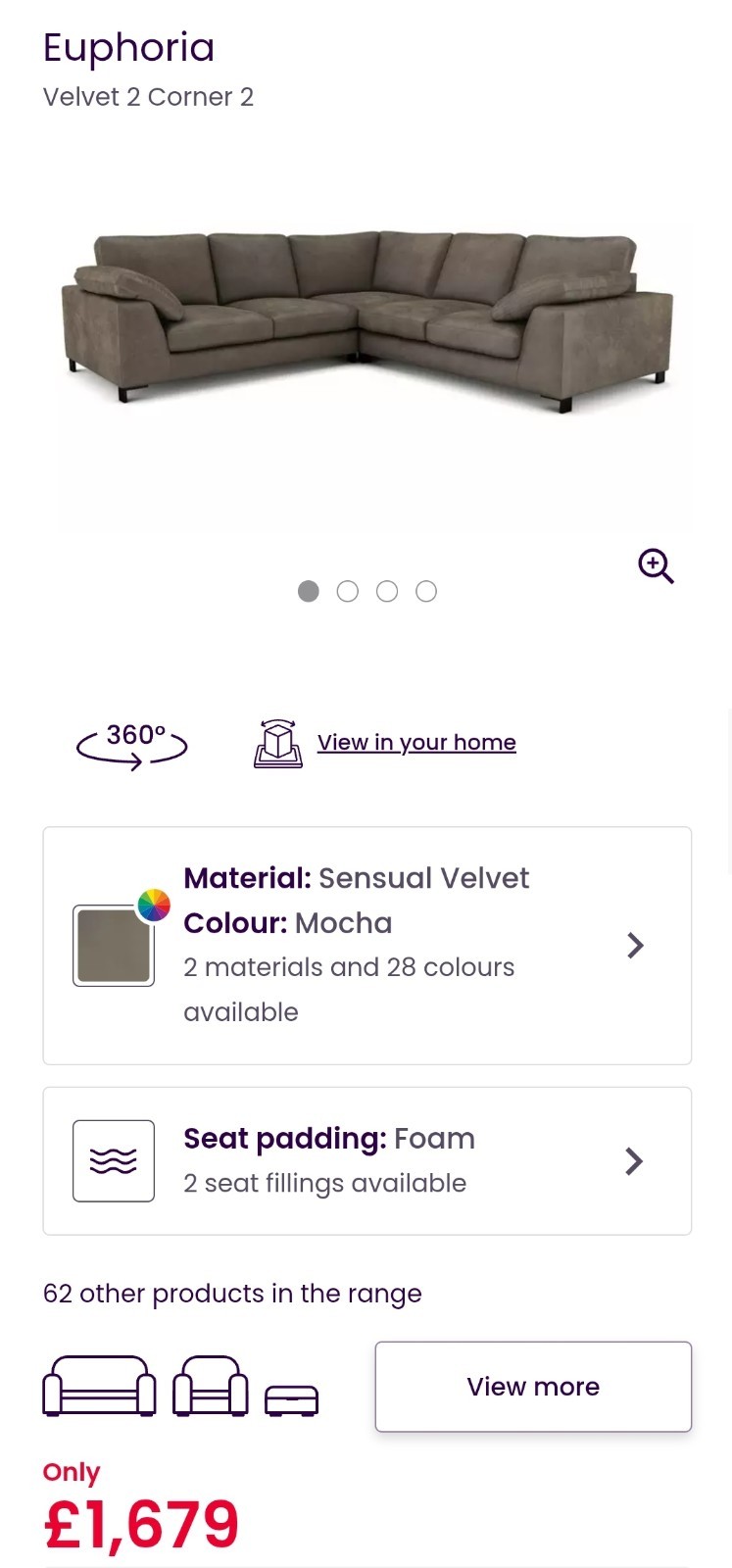Viewport: 732px width, 1568px height.
Task: Click the Mocha colour swatch
Action: click(x=114, y=946)
